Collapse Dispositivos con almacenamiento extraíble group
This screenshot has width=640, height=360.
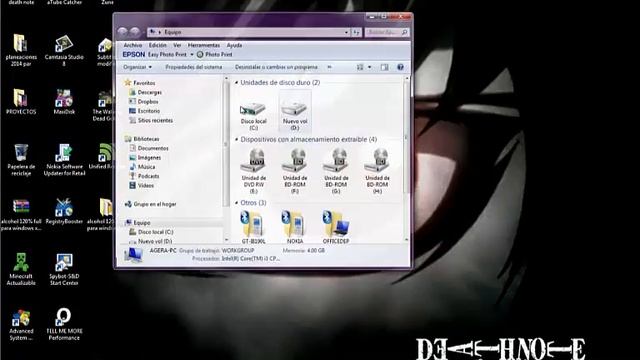point(236,140)
